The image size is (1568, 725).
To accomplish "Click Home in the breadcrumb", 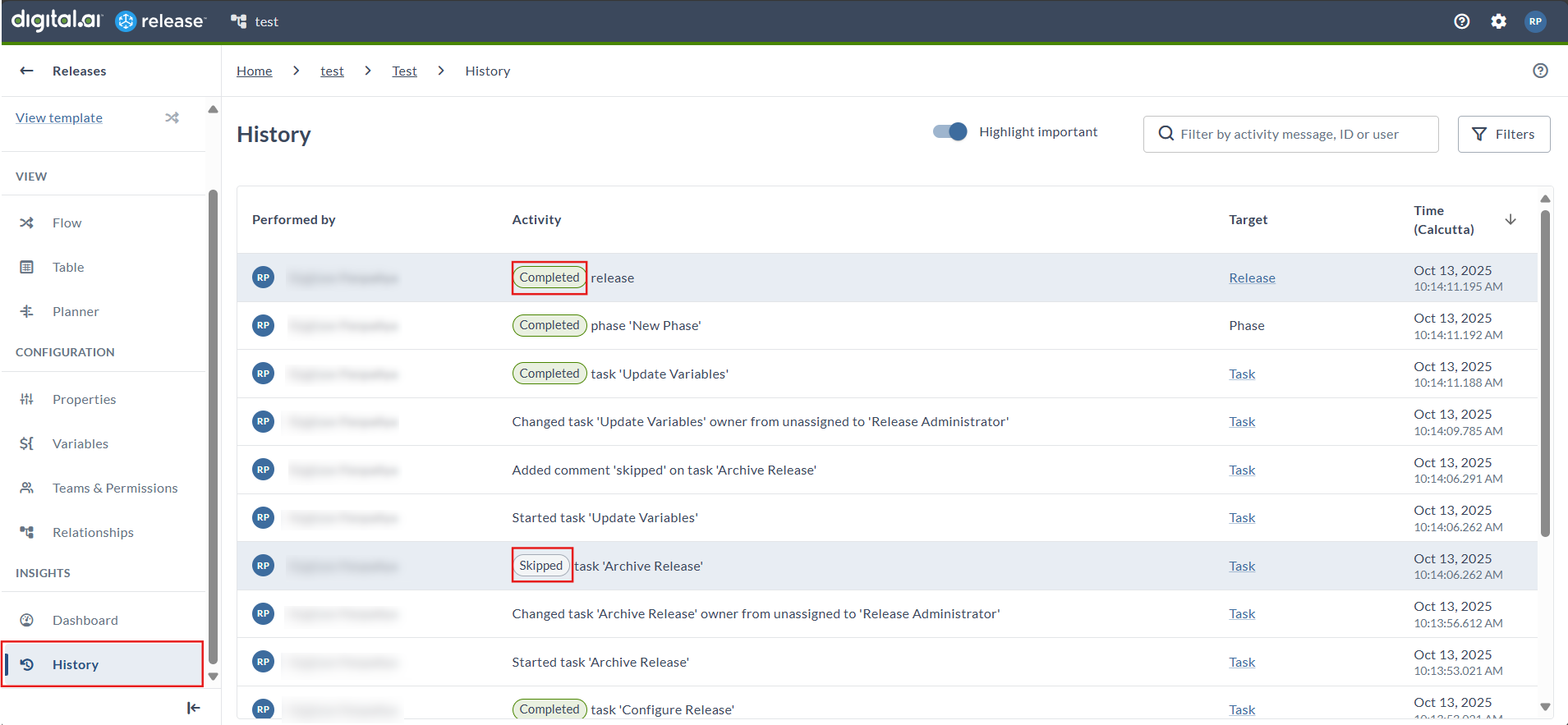I will [x=254, y=71].
